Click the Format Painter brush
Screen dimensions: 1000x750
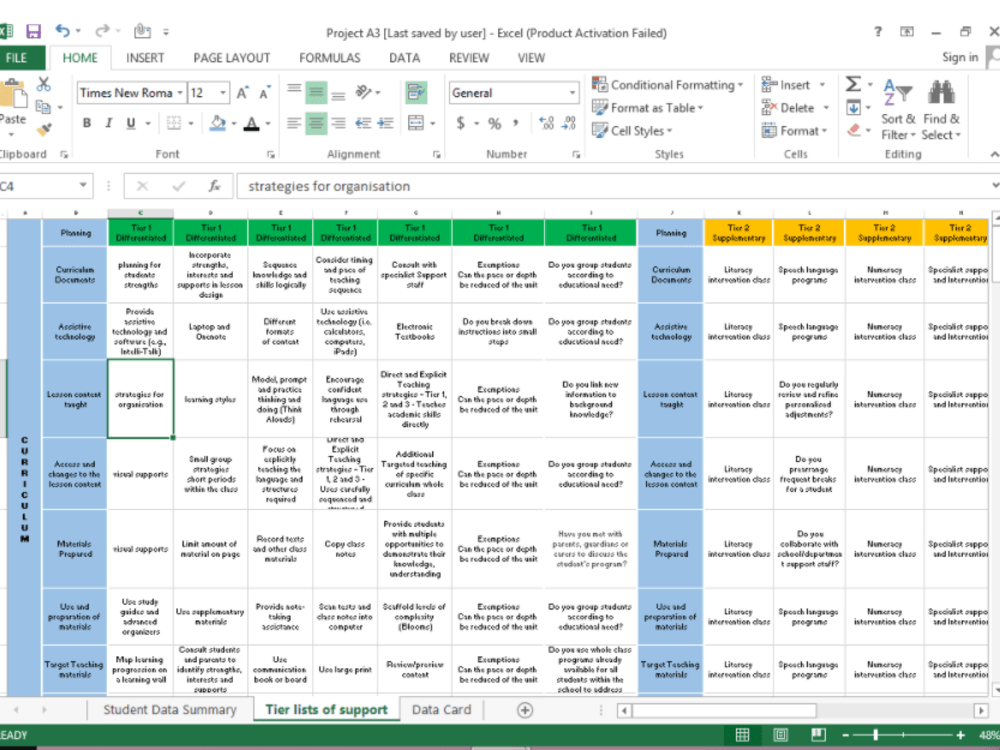tap(43, 129)
